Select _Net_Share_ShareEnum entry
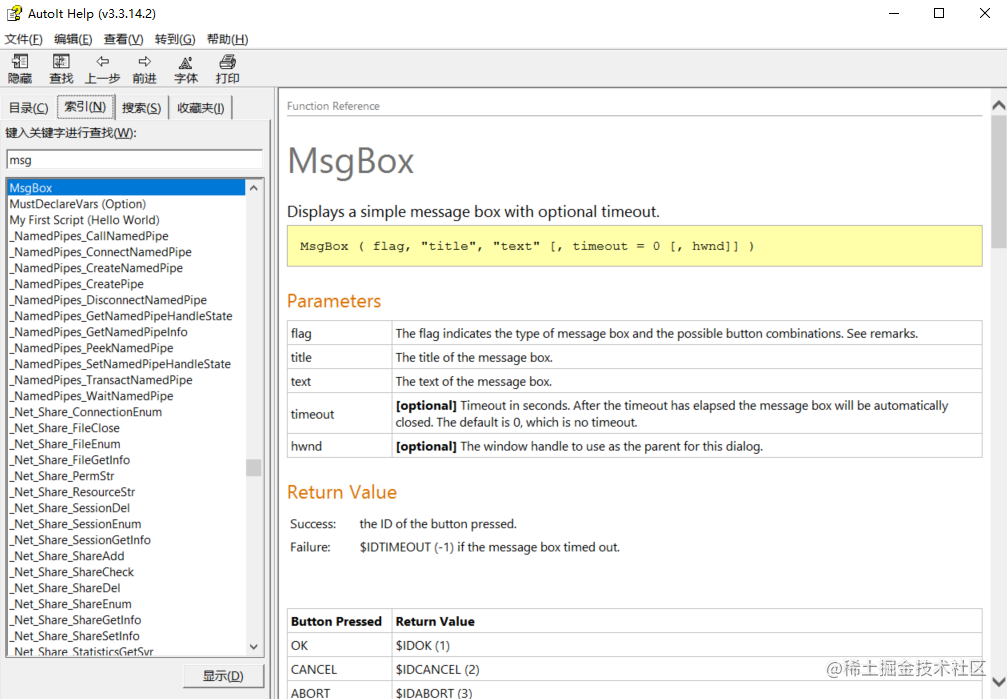1007x699 pixels. [x=70, y=604]
